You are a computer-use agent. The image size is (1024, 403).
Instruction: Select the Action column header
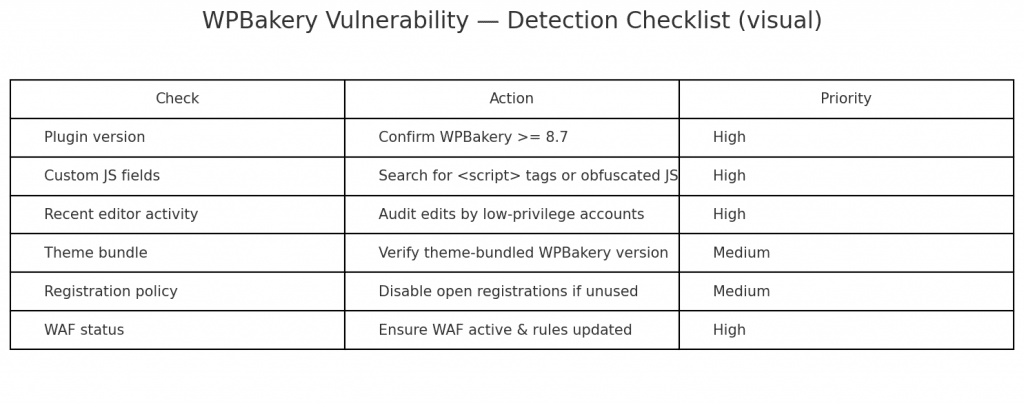click(511, 99)
